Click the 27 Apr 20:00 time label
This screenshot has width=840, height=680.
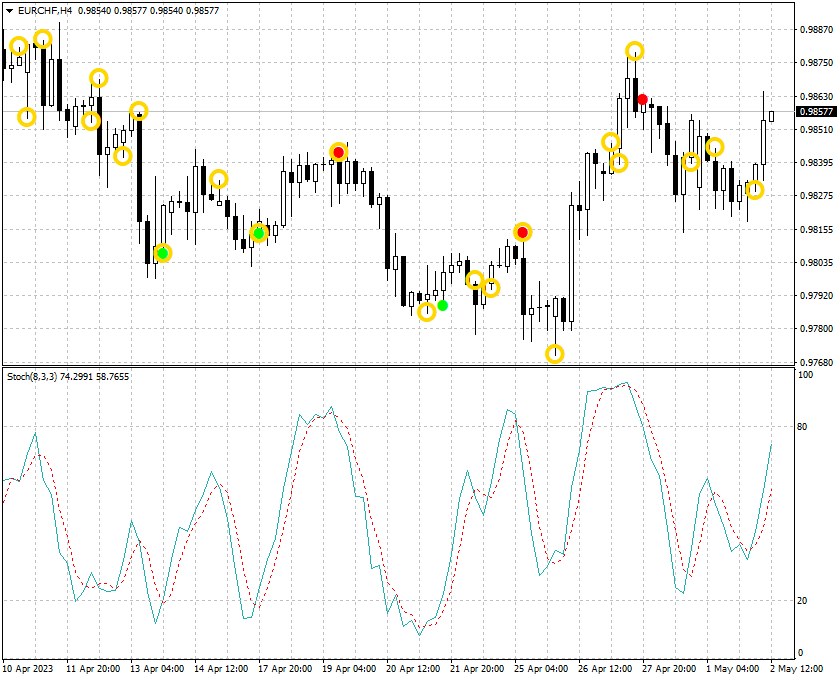[x=669, y=669]
